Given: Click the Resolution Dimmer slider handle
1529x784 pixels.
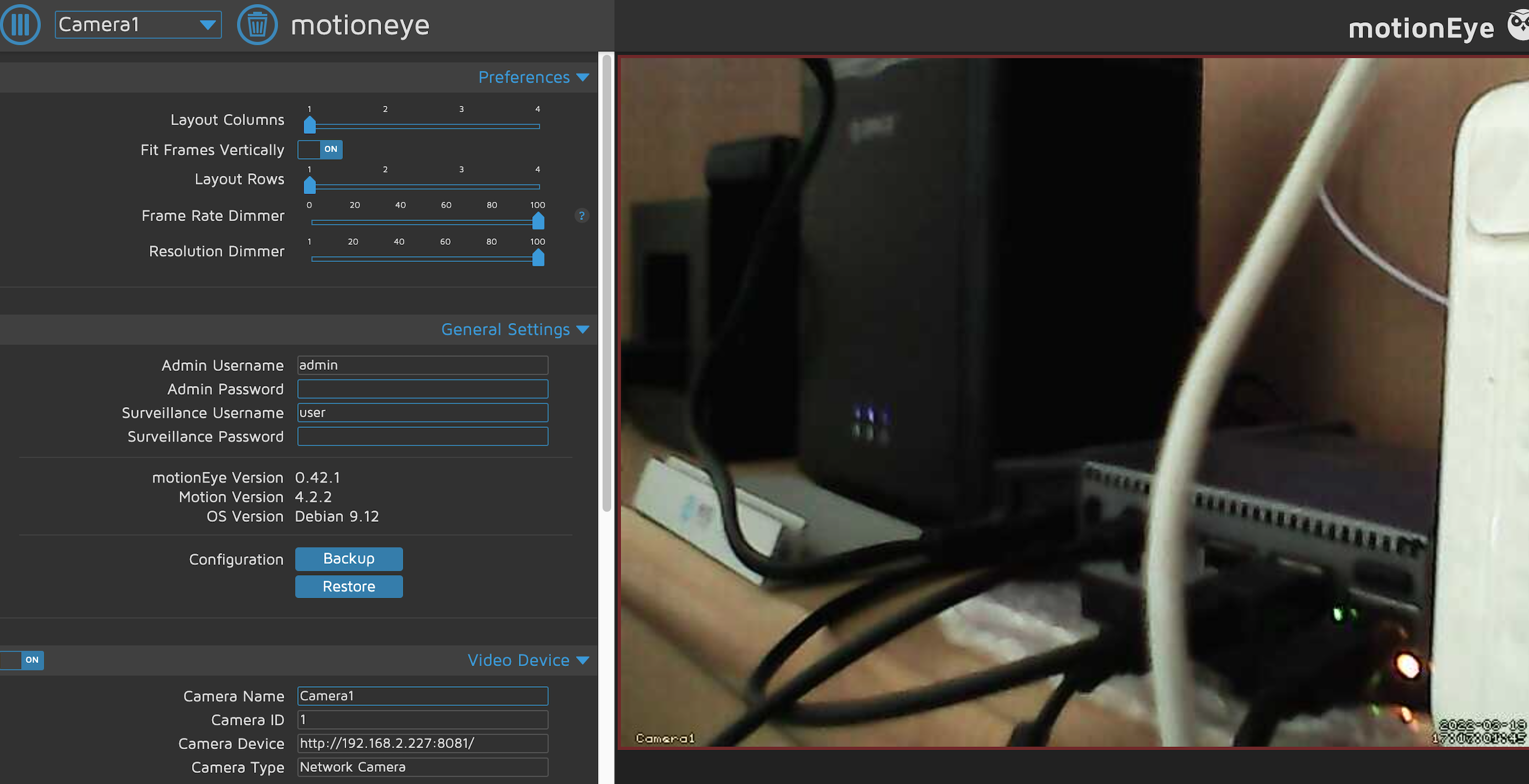Looking at the screenshot, I should 538,258.
